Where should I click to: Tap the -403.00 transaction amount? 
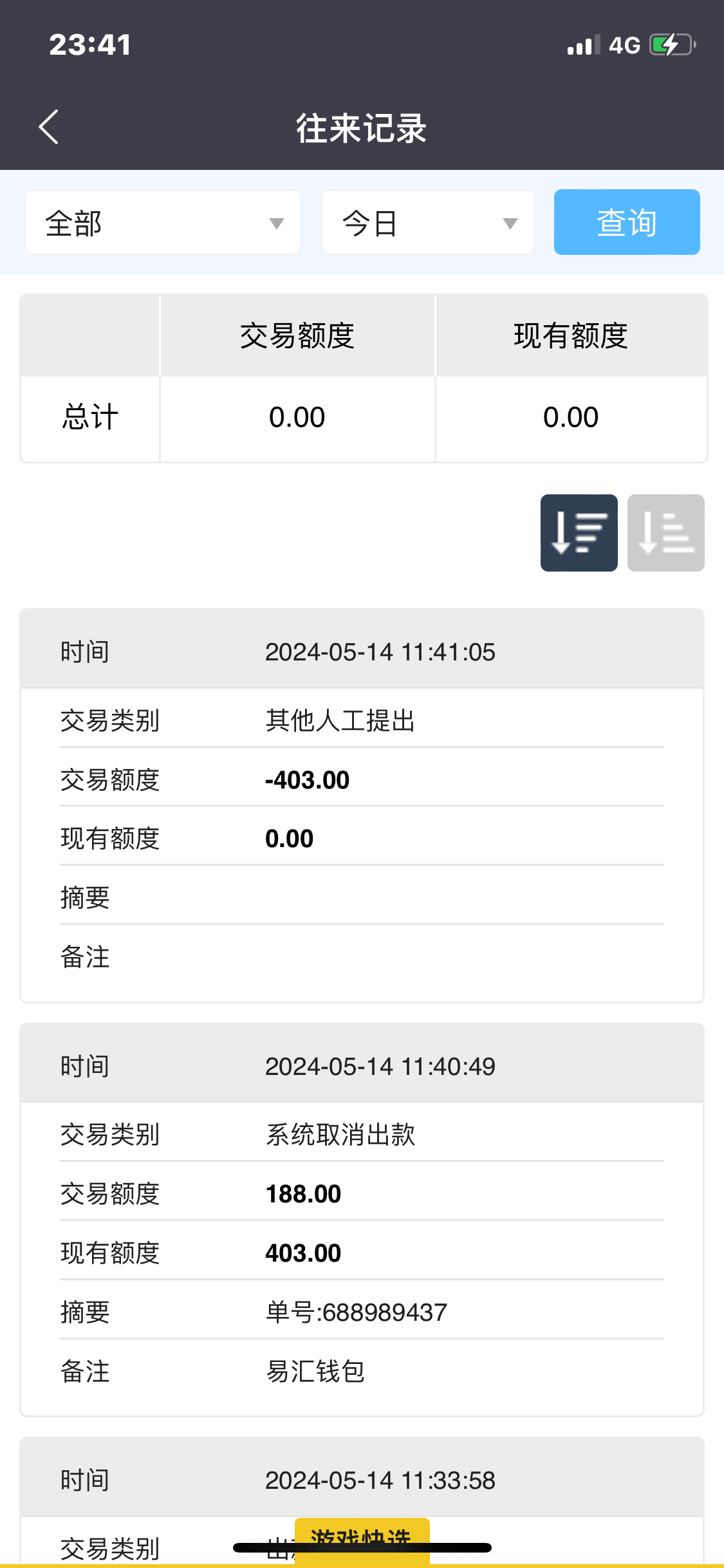[x=307, y=780]
